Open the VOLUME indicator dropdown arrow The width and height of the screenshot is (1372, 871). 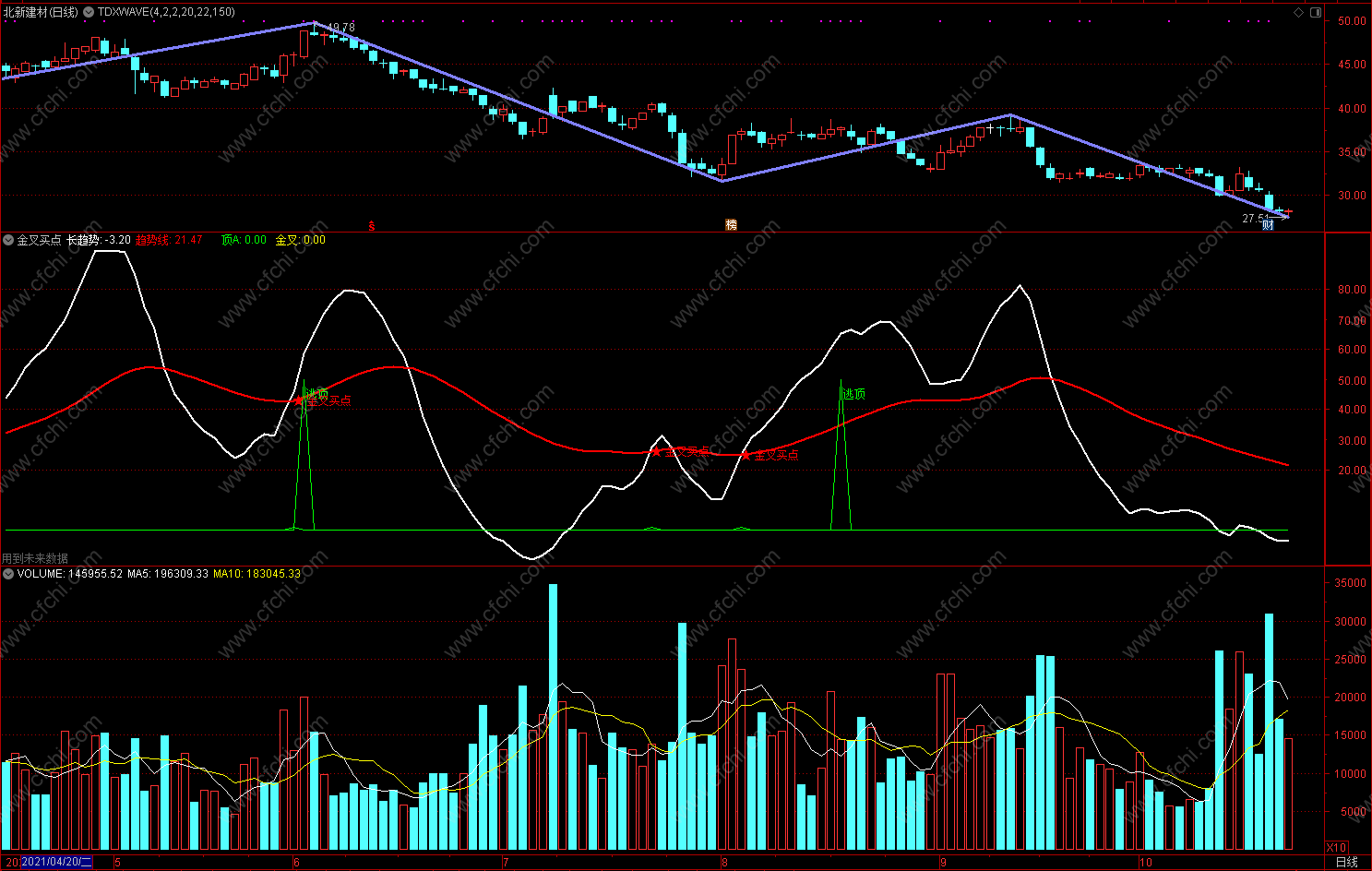[8, 574]
